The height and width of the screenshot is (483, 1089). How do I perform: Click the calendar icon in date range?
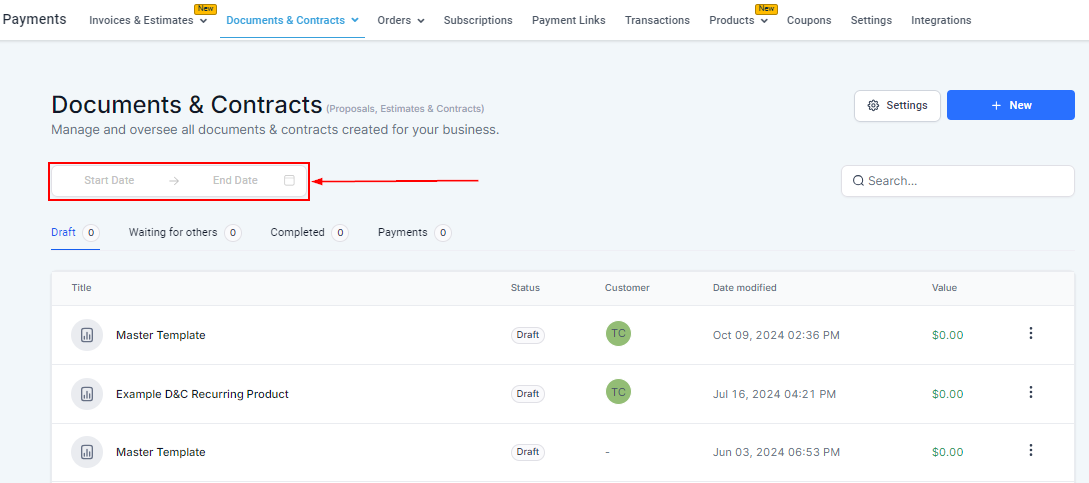pos(289,181)
